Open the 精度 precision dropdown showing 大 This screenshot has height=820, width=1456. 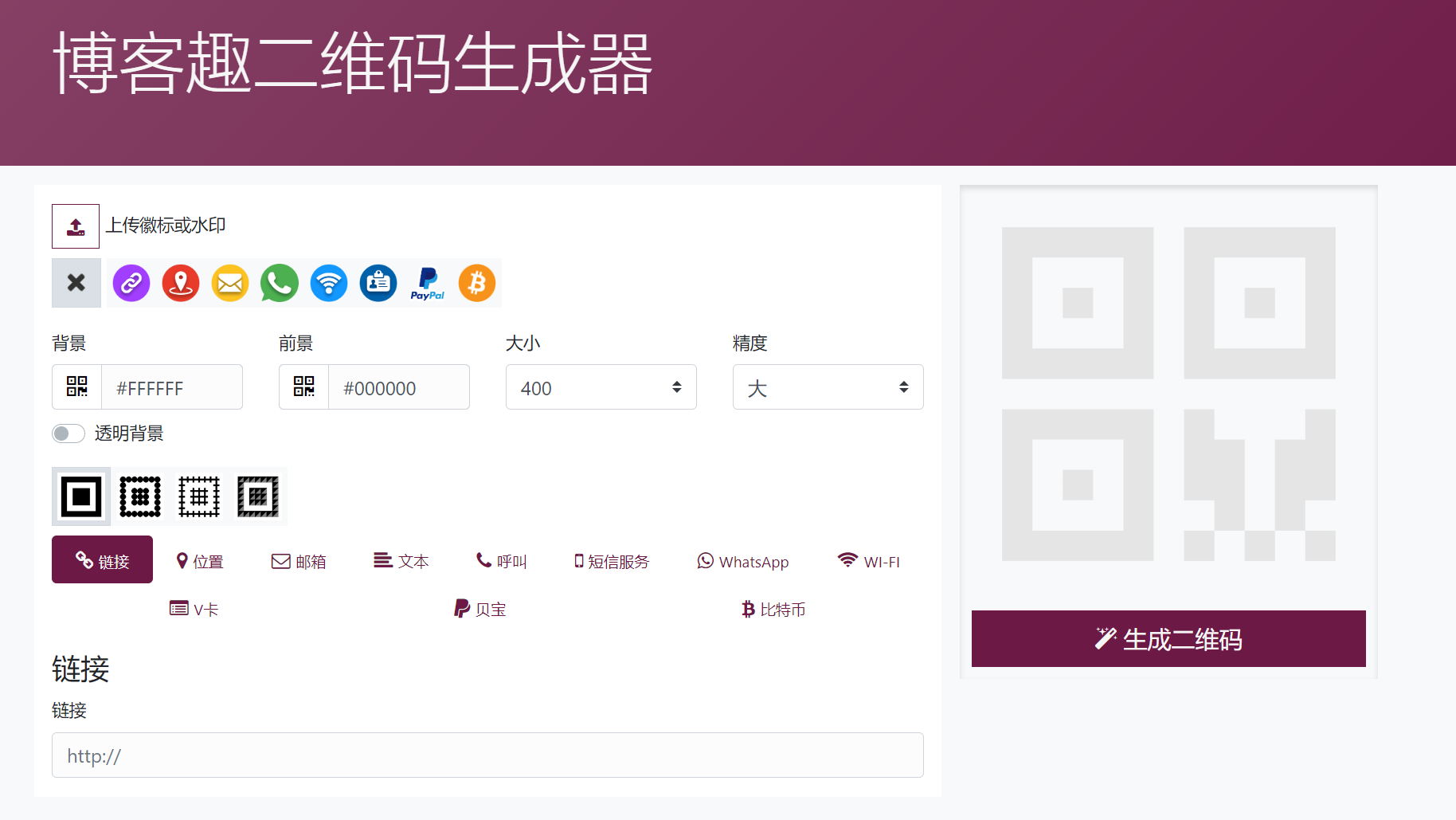coord(828,387)
